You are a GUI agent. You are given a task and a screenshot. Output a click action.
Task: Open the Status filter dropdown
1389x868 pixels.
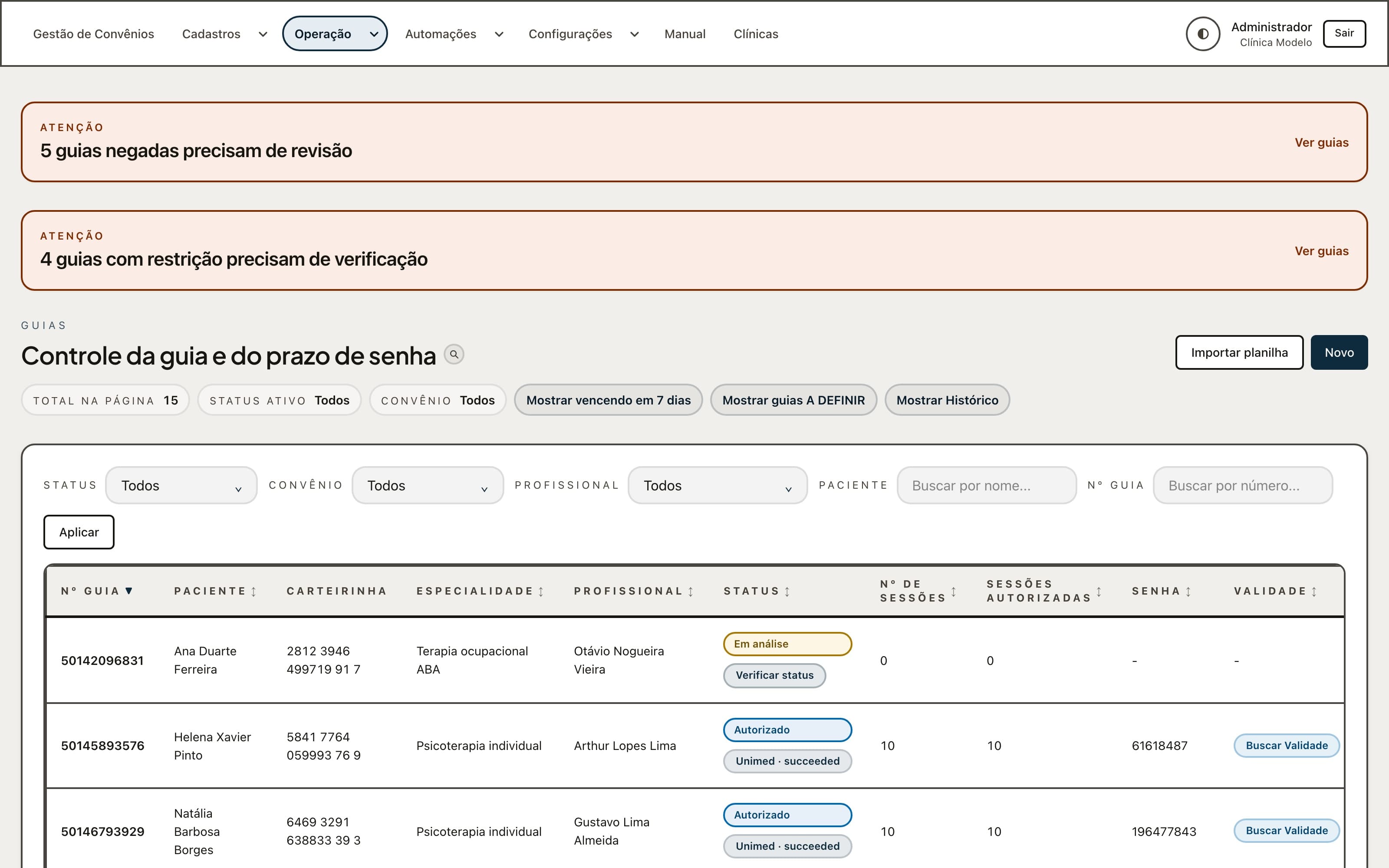[181, 486]
